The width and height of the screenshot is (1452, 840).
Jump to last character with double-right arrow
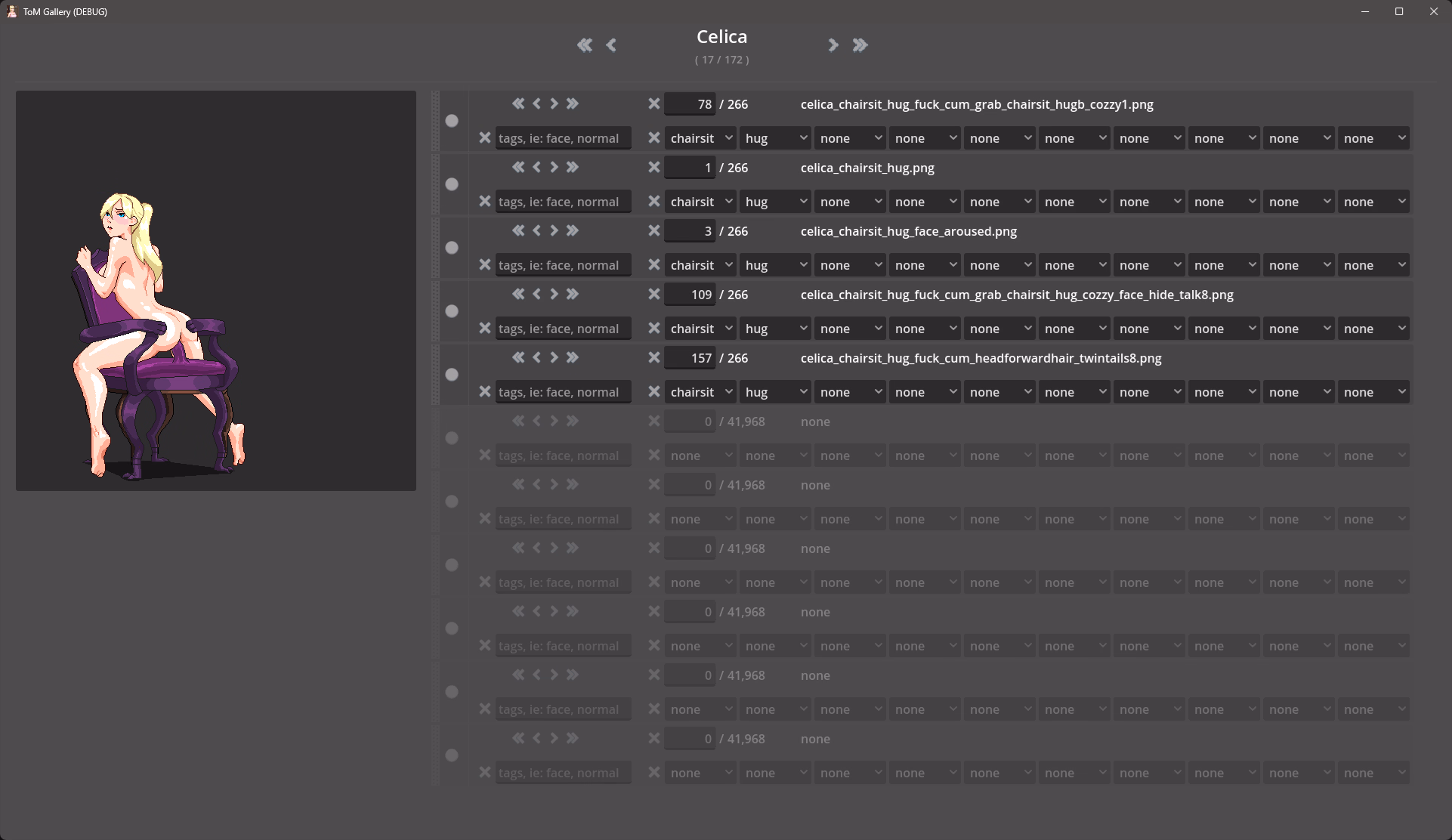tap(860, 45)
